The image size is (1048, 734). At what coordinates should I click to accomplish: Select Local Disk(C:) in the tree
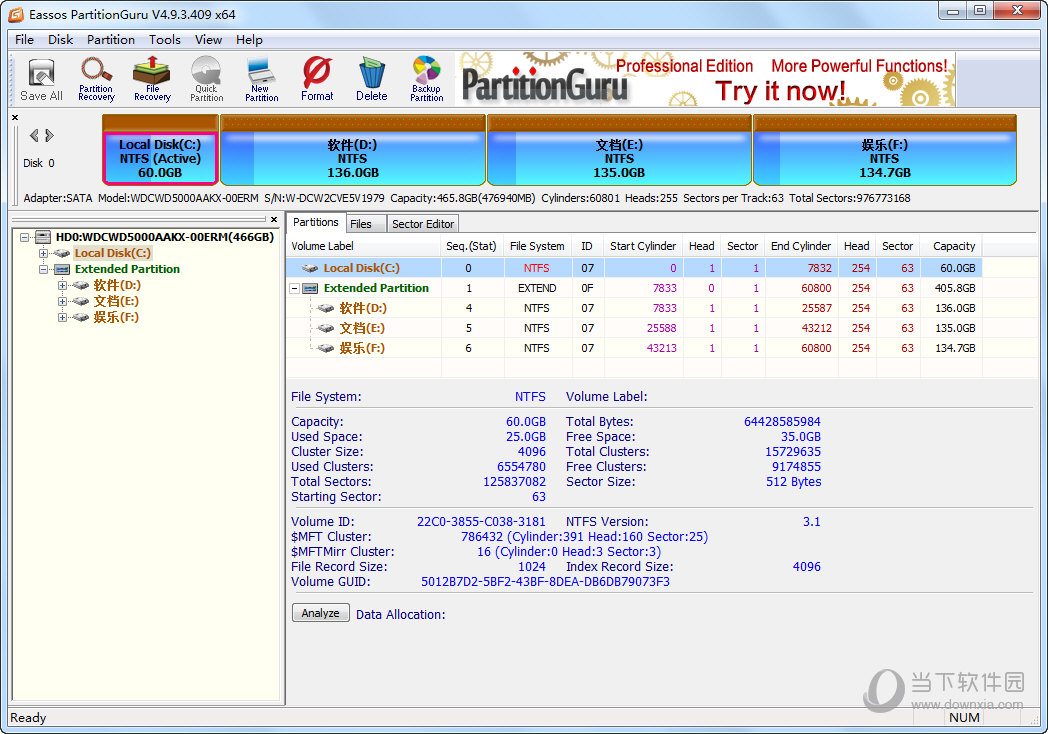[112, 253]
